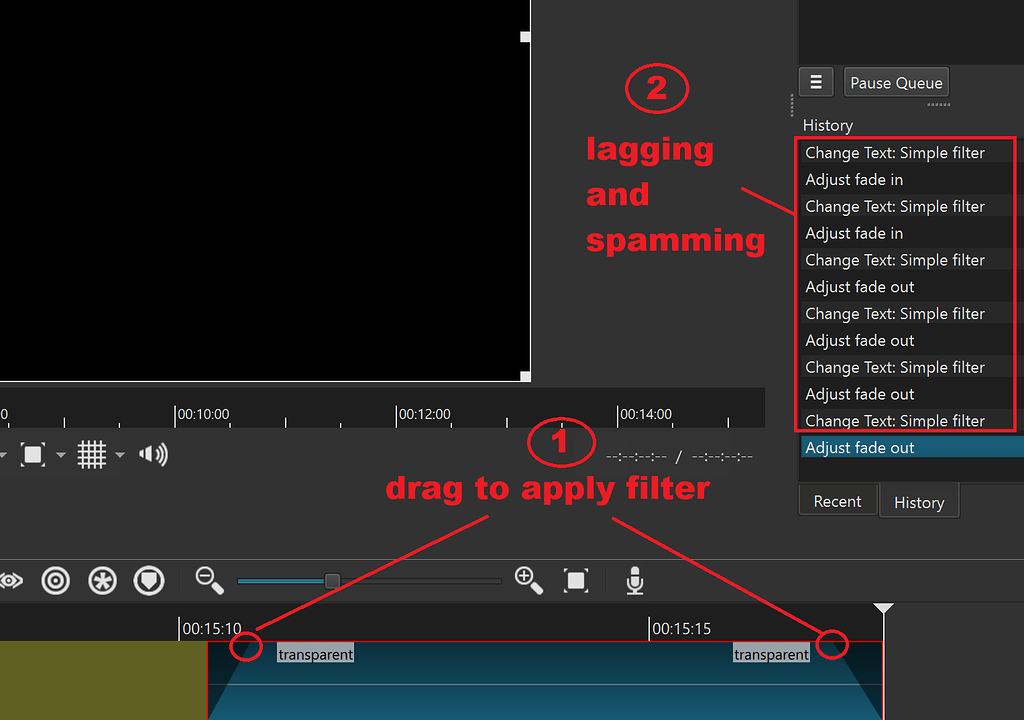This screenshot has height=720, width=1024.
Task: Toggle timeline snapping with the target icon
Action: [55, 580]
